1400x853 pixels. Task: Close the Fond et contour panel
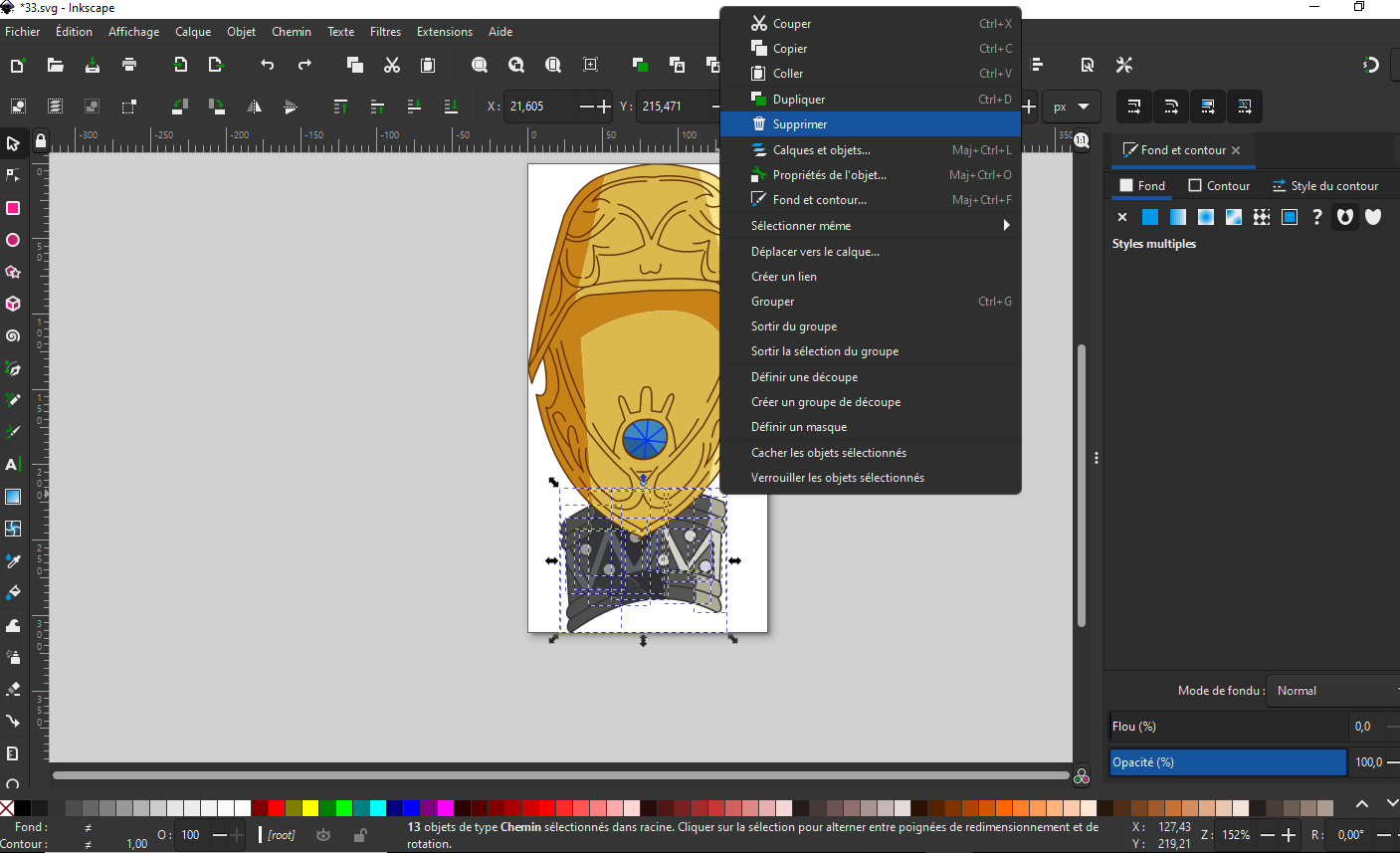pos(1235,150)
